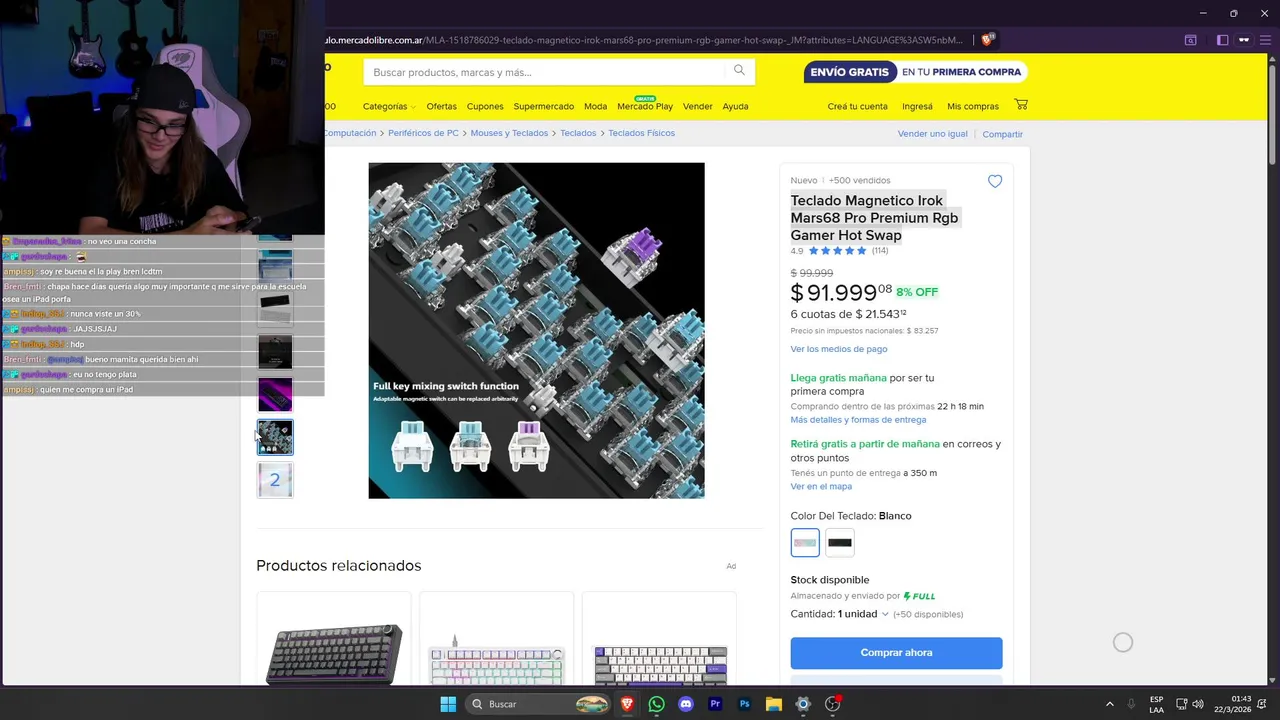This screenshot has height=720, width=1280.
Task: Open Photoshop from taskbar
Action: click(744, 704)
